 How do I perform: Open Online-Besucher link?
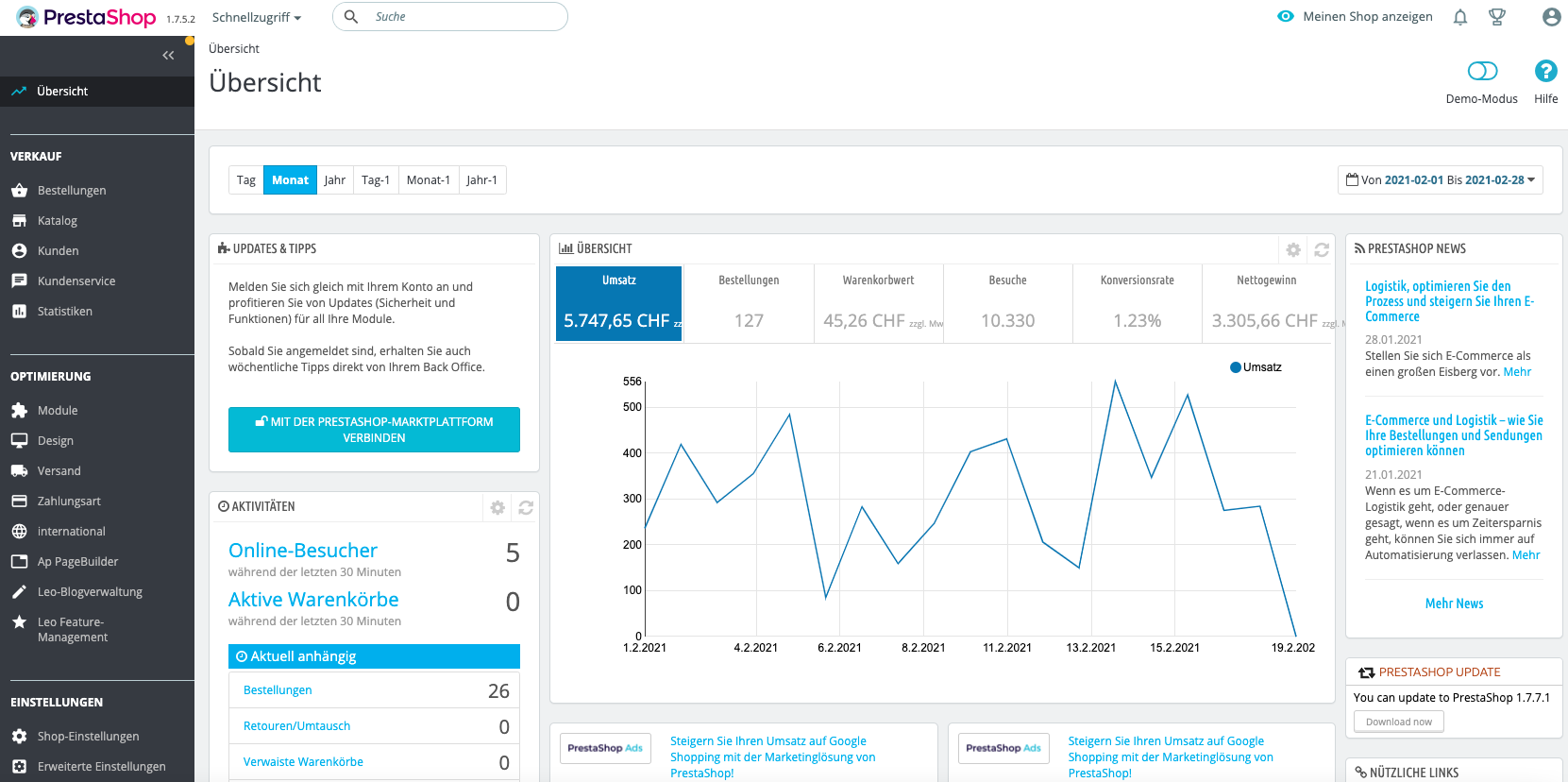point(303,551)
